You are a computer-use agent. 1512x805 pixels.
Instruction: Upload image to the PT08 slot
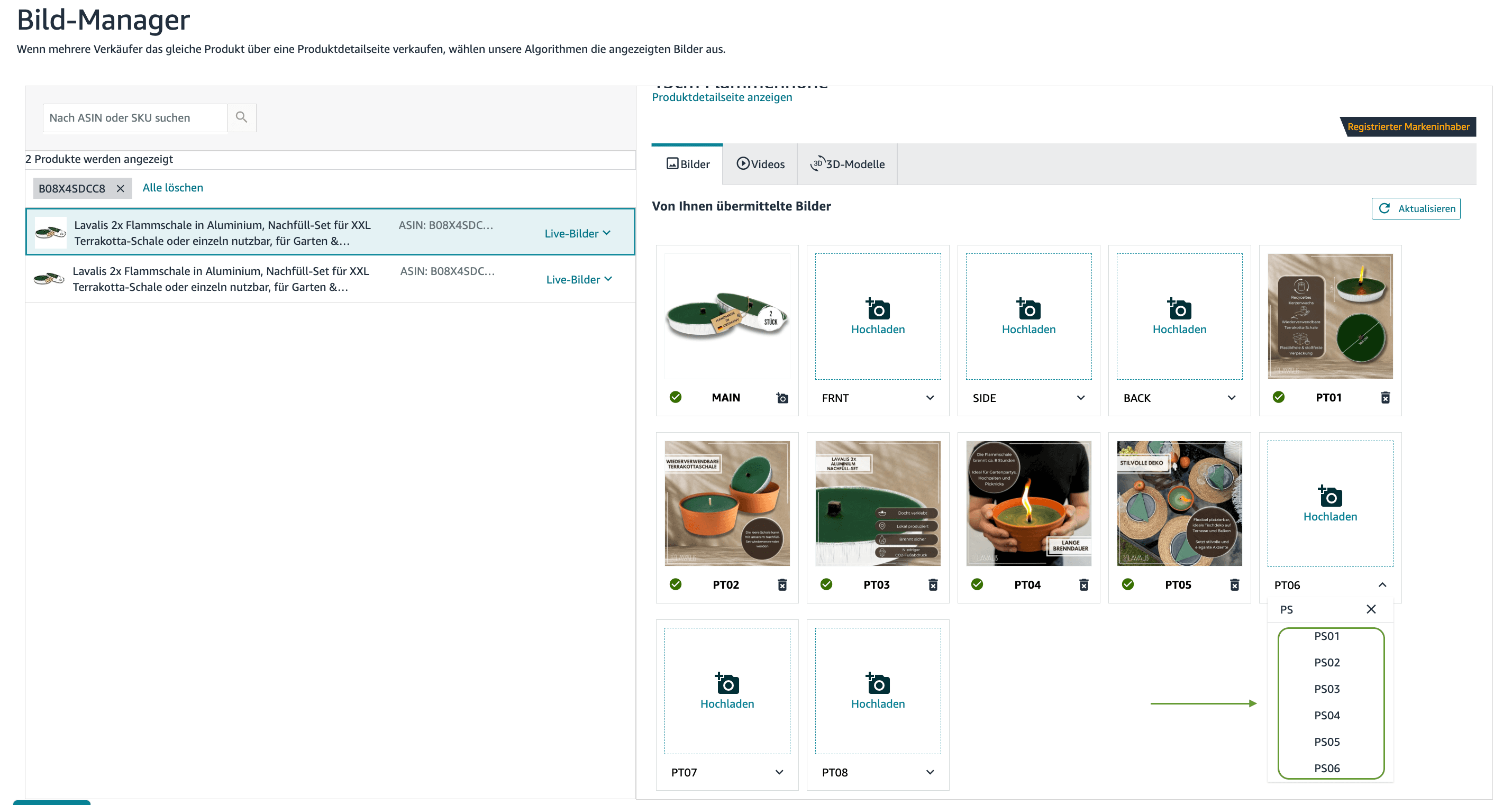(878, 691)
